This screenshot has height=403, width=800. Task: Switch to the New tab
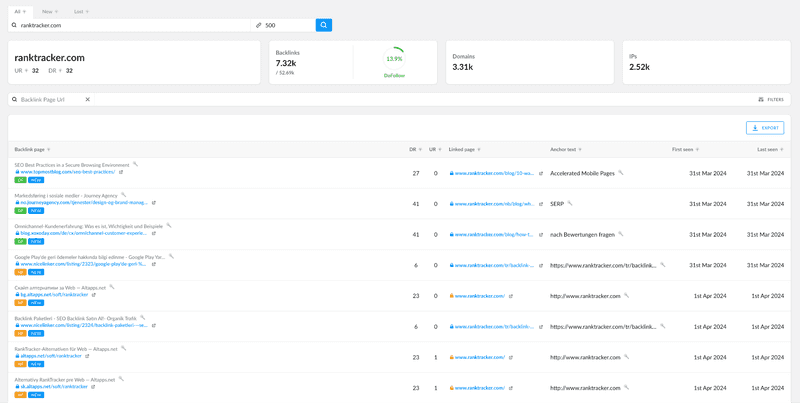click(49, 12)
